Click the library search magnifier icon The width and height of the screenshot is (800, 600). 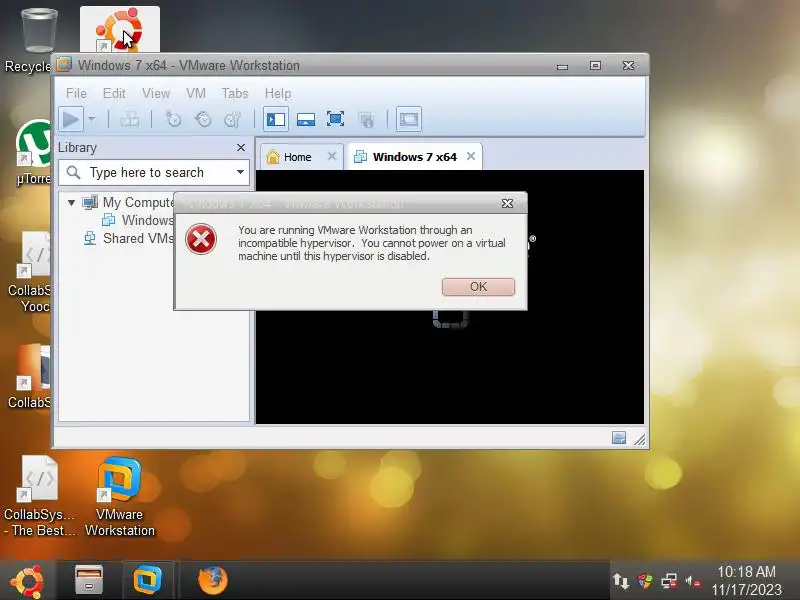tap(73, 172)
